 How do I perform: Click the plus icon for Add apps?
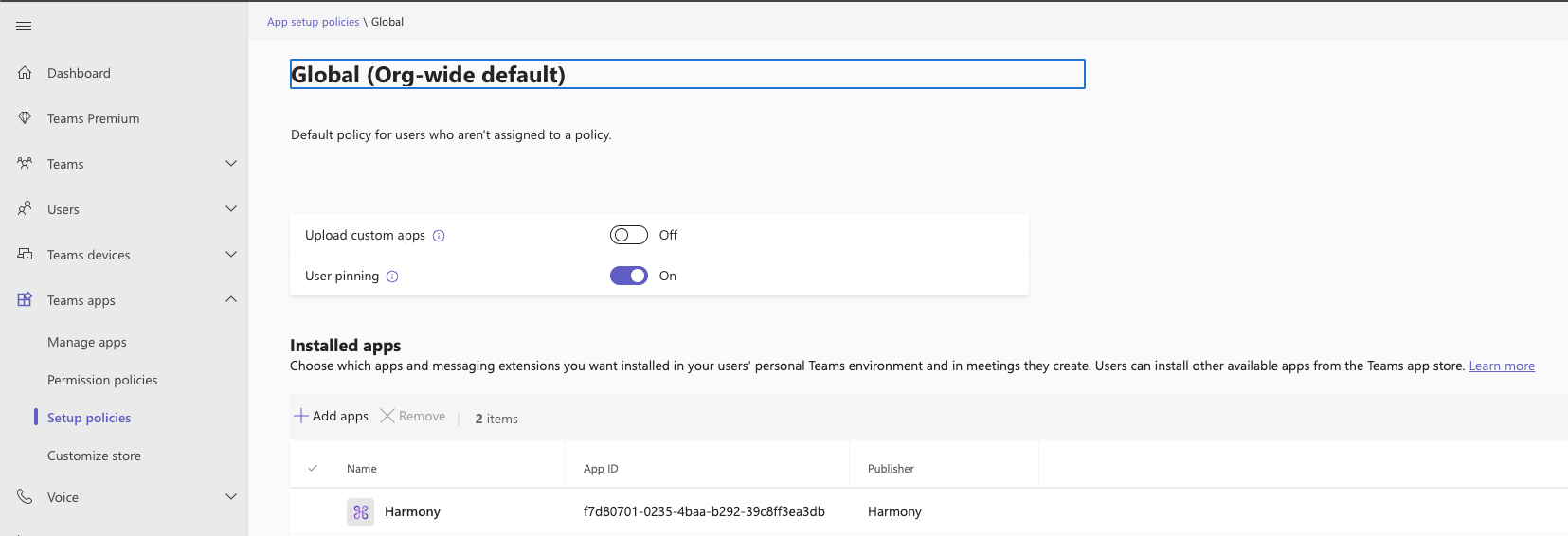(x=300, y=416)
